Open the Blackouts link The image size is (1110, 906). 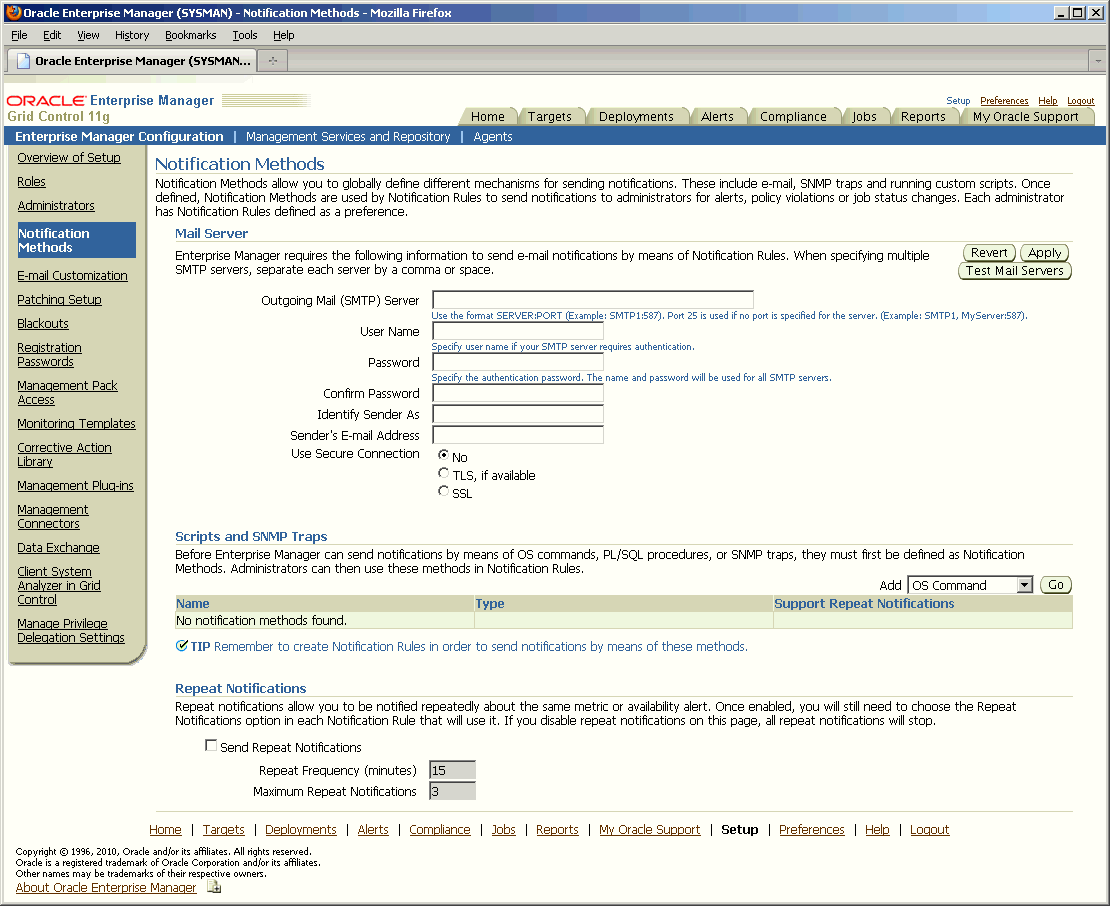(x=42, y=323)
